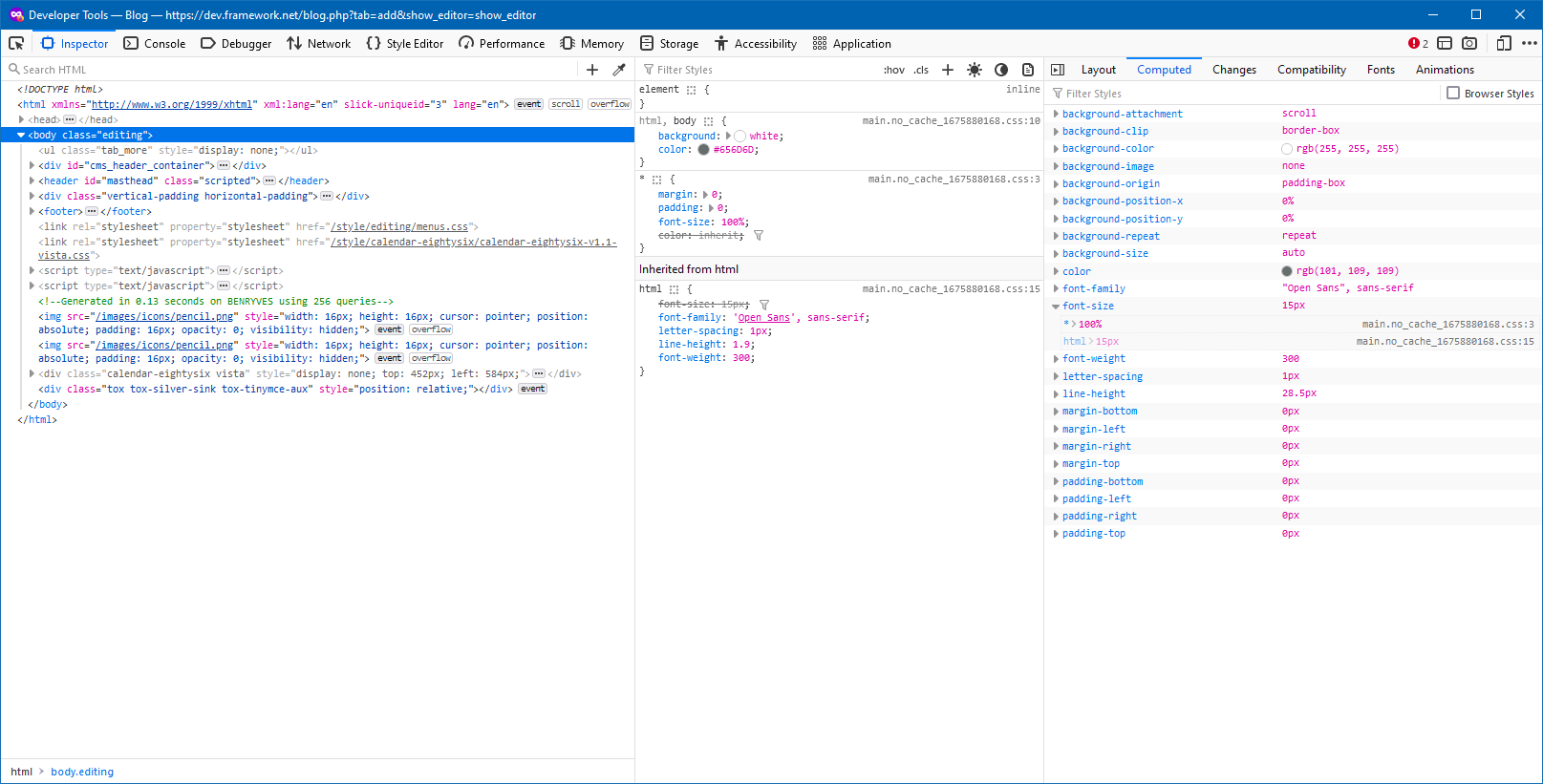Create a new node with plus icon

pos(592,70)
